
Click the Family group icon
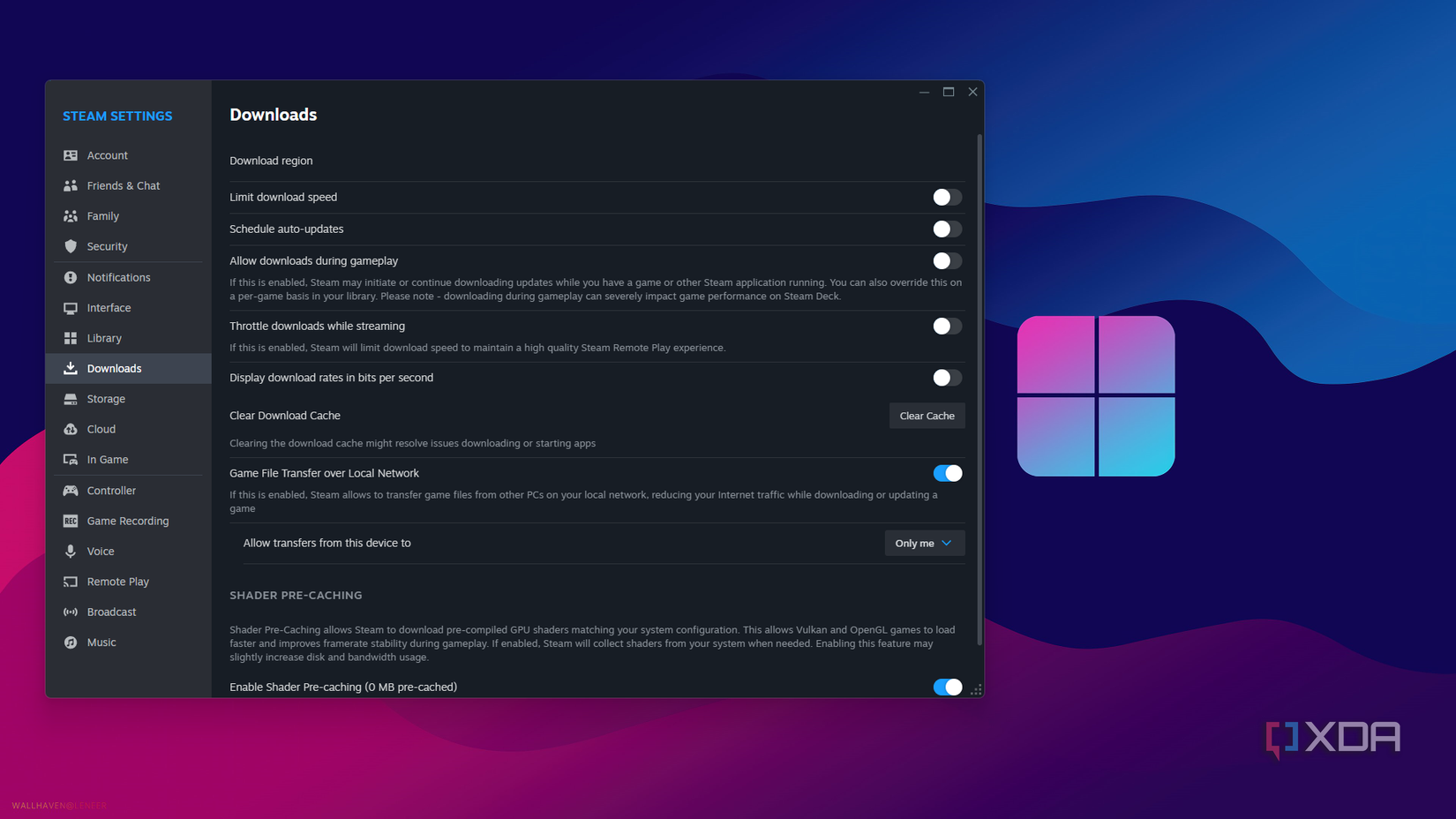click(x=71, y=216)
